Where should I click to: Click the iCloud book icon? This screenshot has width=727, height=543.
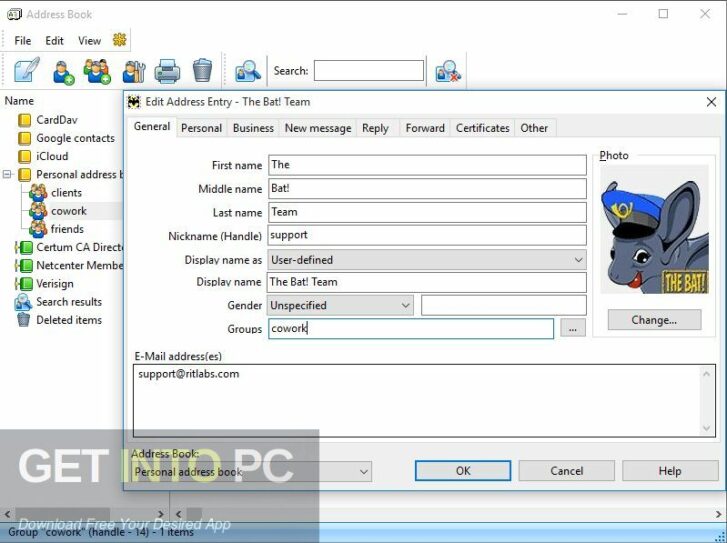pos(24,156)
